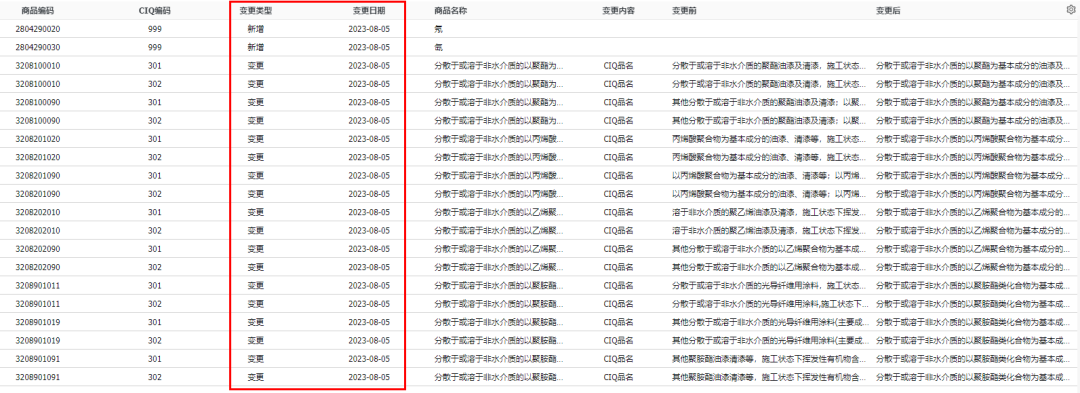The image size is (1080, 393).
Task: Click the date in row 3208202010 CIQ 302
Action: (x=369, y=231)
